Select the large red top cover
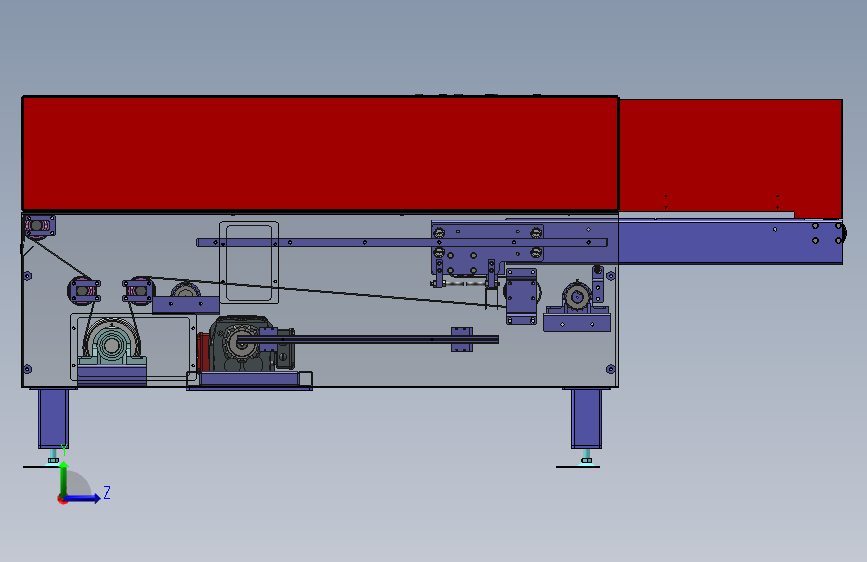The height and width of the screenshot is (562, 867). coord(320,154)
